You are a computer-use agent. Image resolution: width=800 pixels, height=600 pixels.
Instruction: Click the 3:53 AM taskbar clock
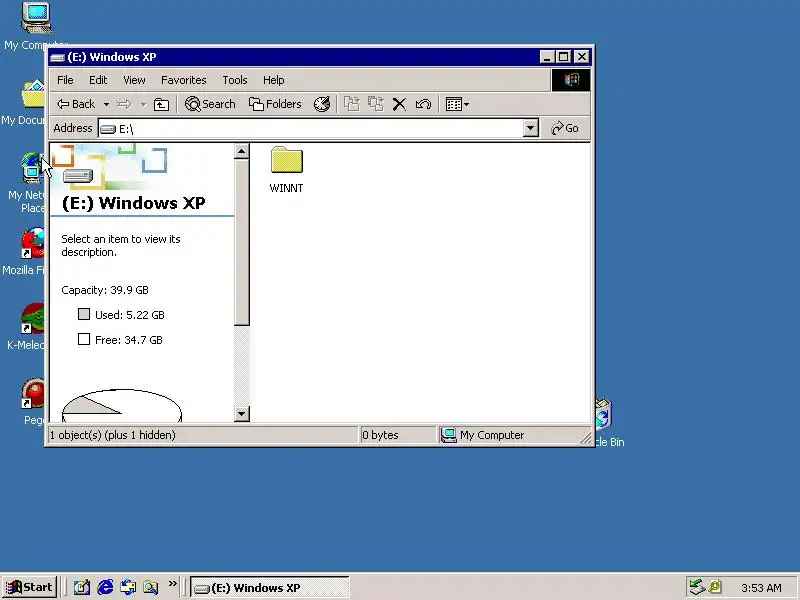pyautogui.click(x=761, y=588)
